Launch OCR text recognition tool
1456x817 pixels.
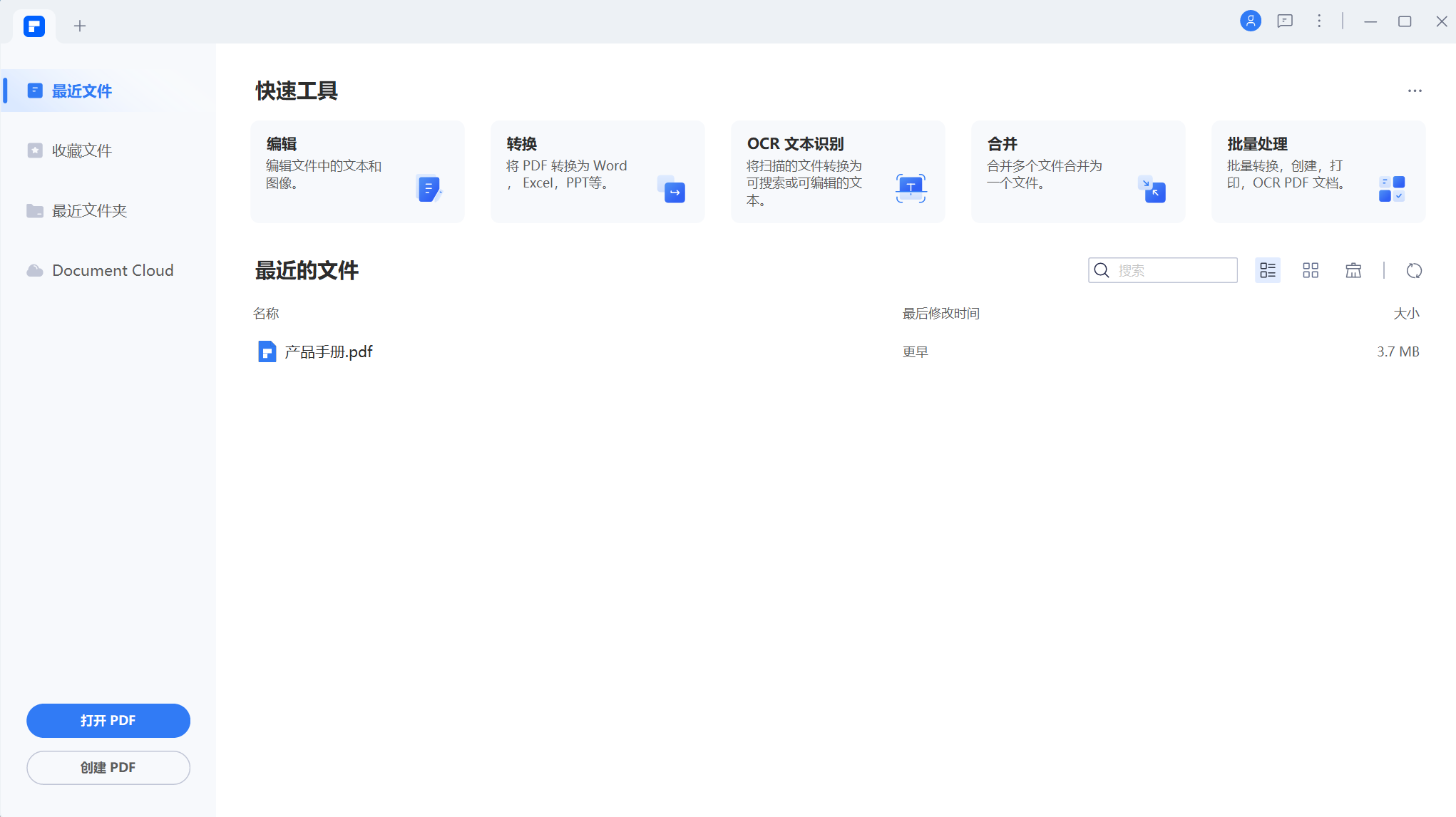[x=837, y=171]
